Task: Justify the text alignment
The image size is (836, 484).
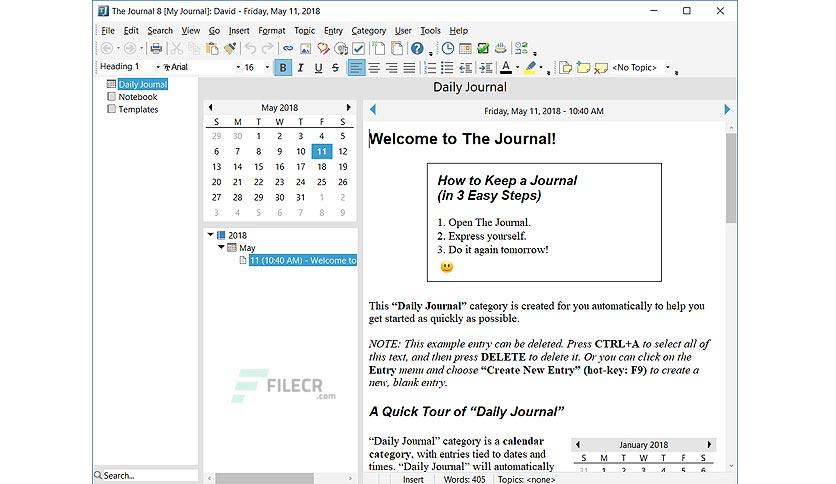Action: point(409,68)
